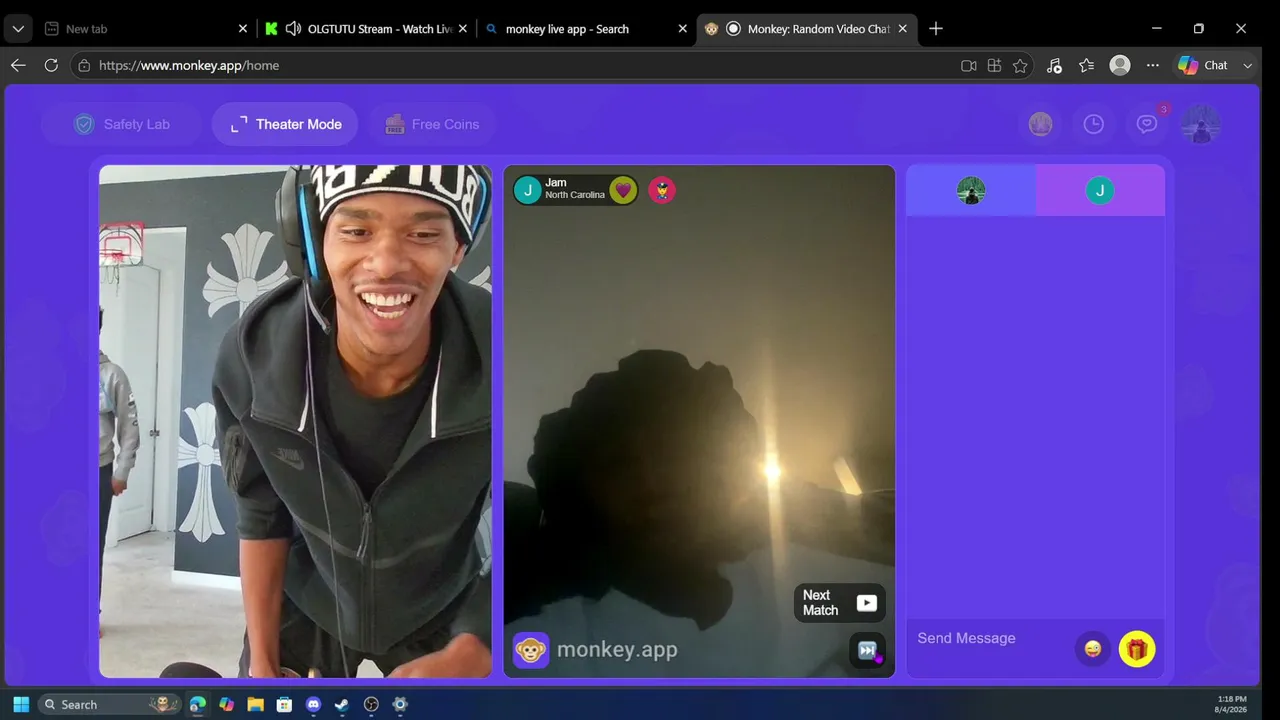This screenshot has width=1280, height=720.
Task: Open the emoji picker in chat
Action: [x=1093, y=649]
